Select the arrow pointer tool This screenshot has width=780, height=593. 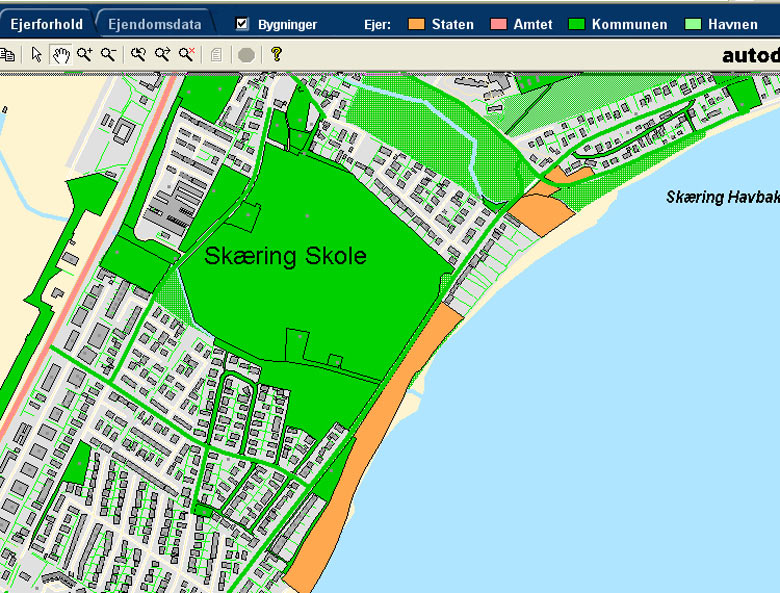(x=36, y=54)
